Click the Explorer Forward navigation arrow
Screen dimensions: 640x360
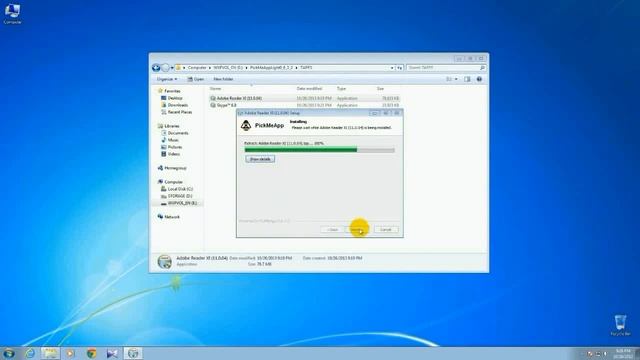(x=165, y=68)
